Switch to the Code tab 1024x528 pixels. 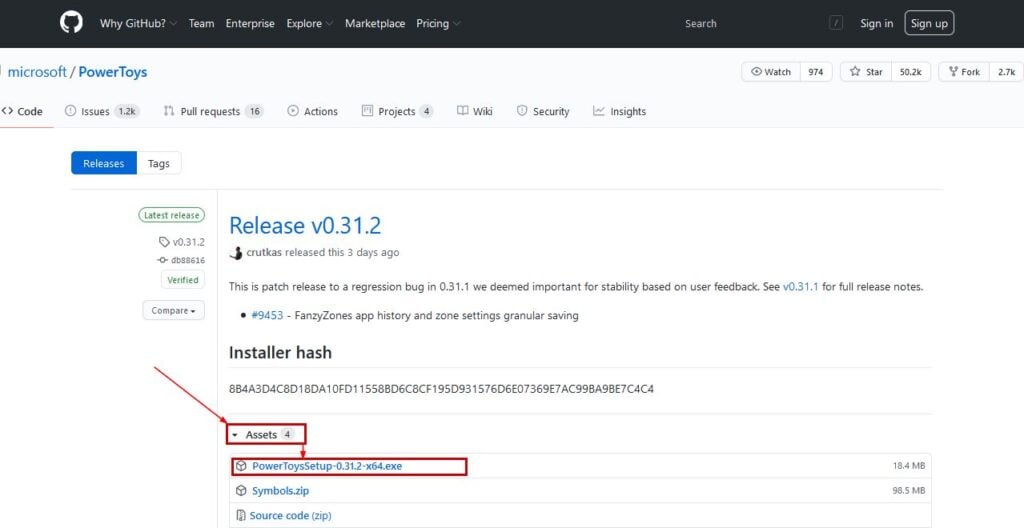coord(22,111)
